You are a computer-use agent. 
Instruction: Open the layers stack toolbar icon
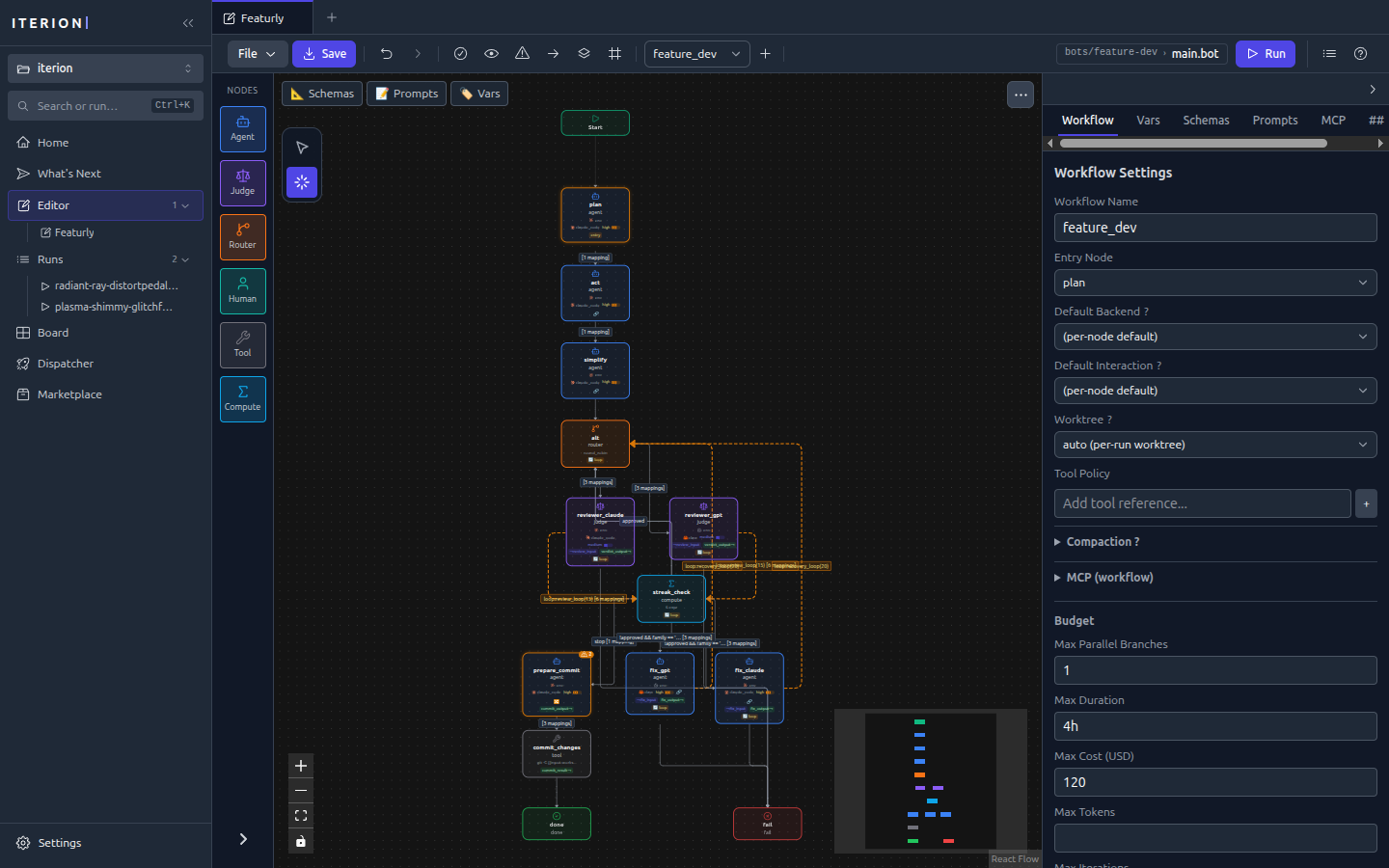point(585,54)
